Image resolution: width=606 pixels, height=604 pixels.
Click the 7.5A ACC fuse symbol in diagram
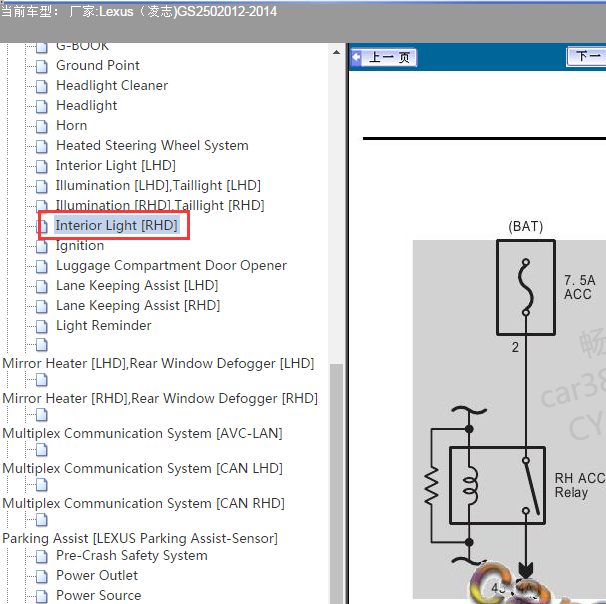pyautogui.click(x=526, y=288)
